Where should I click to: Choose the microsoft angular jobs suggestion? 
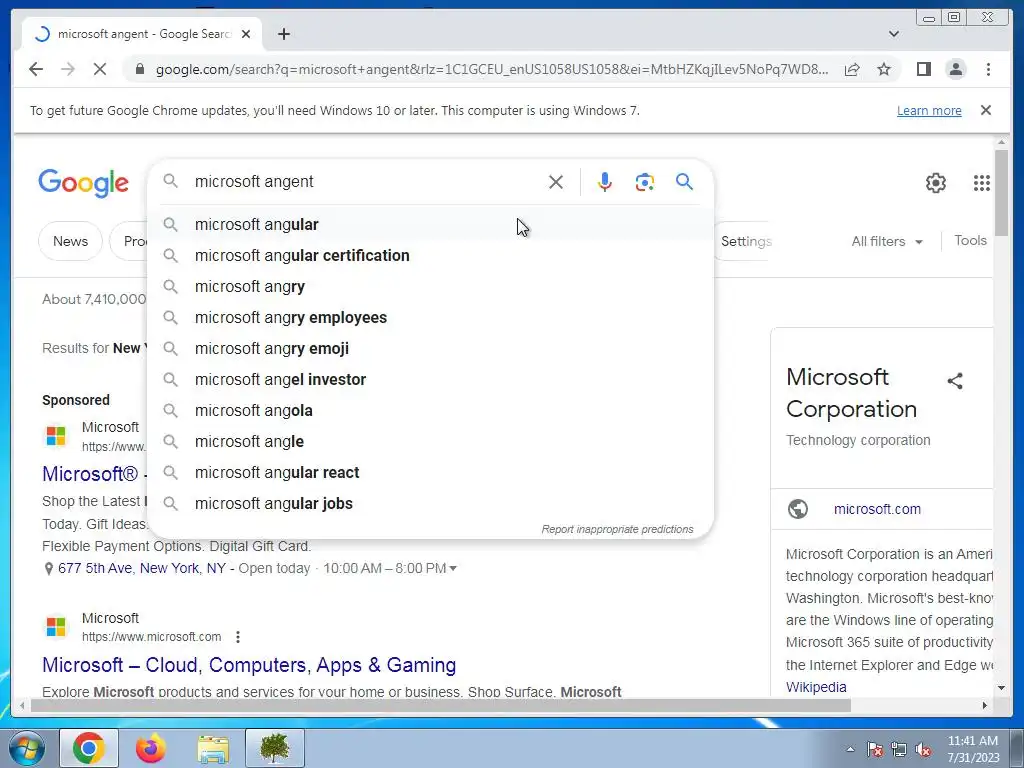coord(431,504)
